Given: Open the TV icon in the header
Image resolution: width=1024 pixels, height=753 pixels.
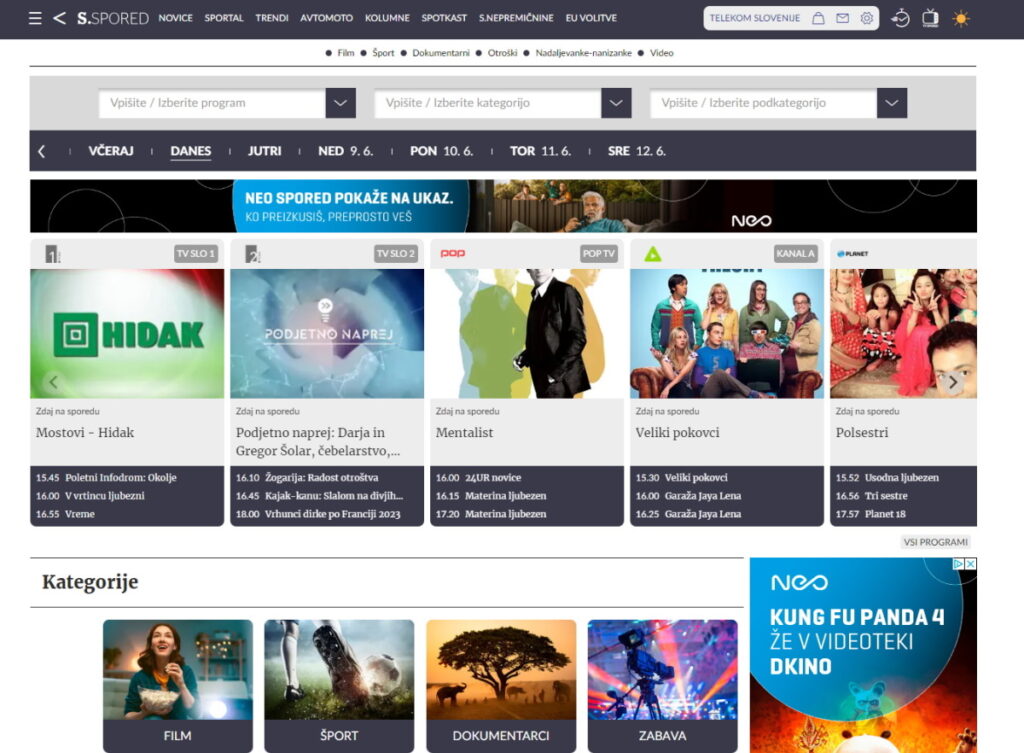Looking at the screenshot, I should [929, 17].
